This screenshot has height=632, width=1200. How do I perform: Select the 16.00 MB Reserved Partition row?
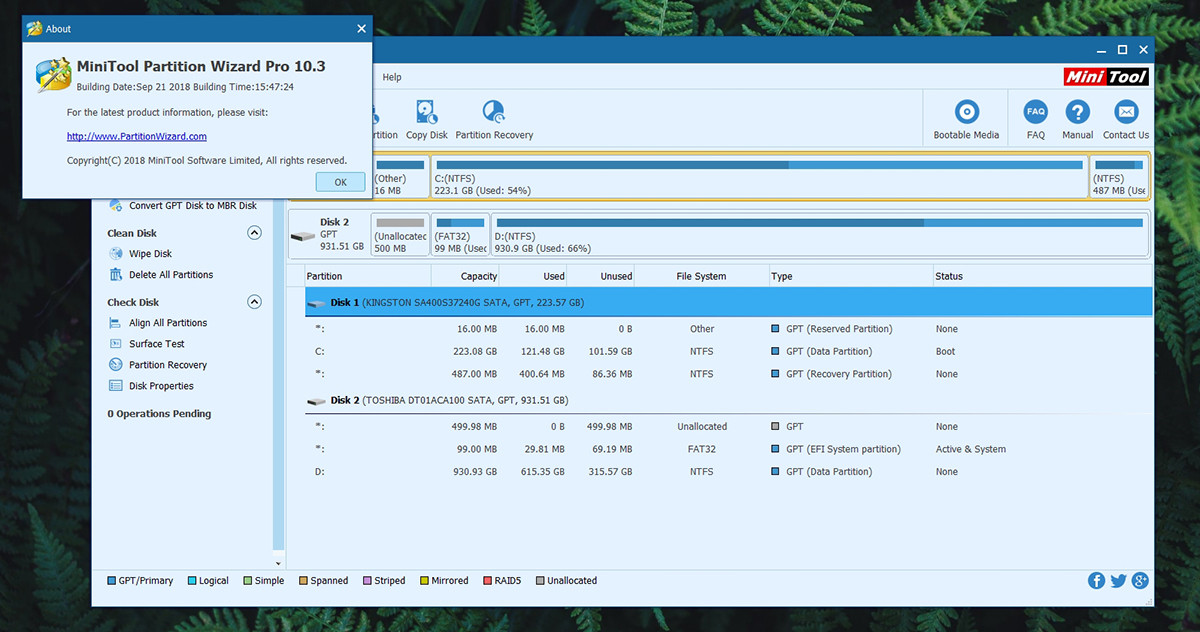(729, 329)
